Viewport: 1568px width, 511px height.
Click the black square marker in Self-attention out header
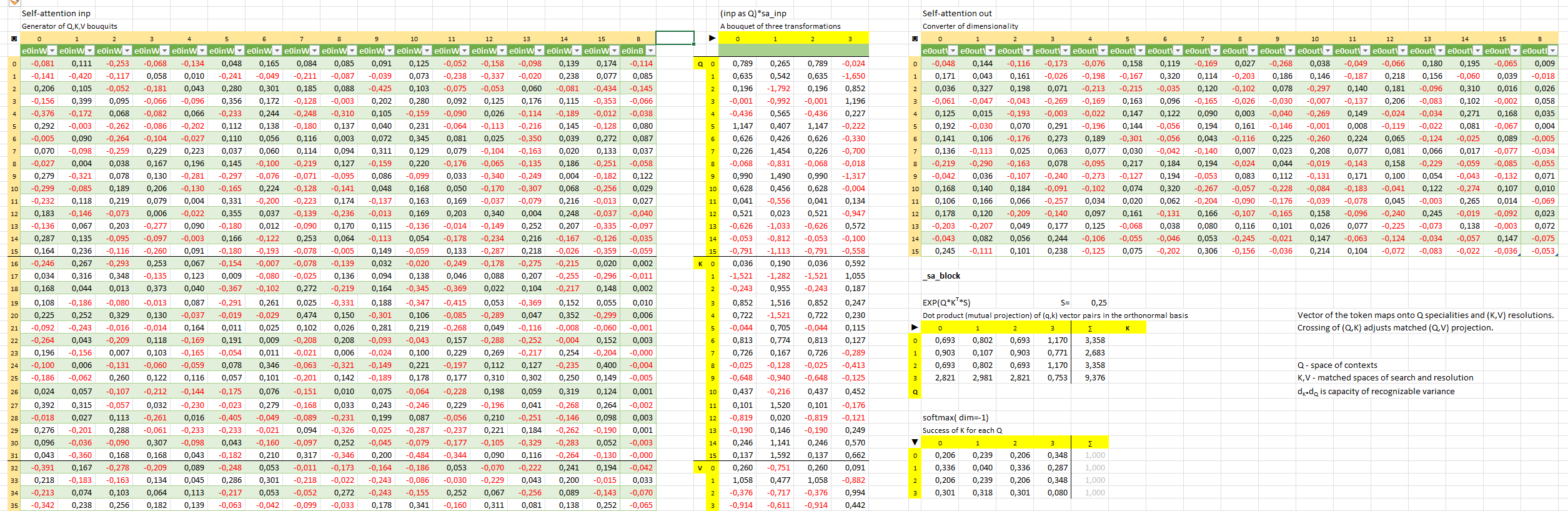(x=915, y=39)
